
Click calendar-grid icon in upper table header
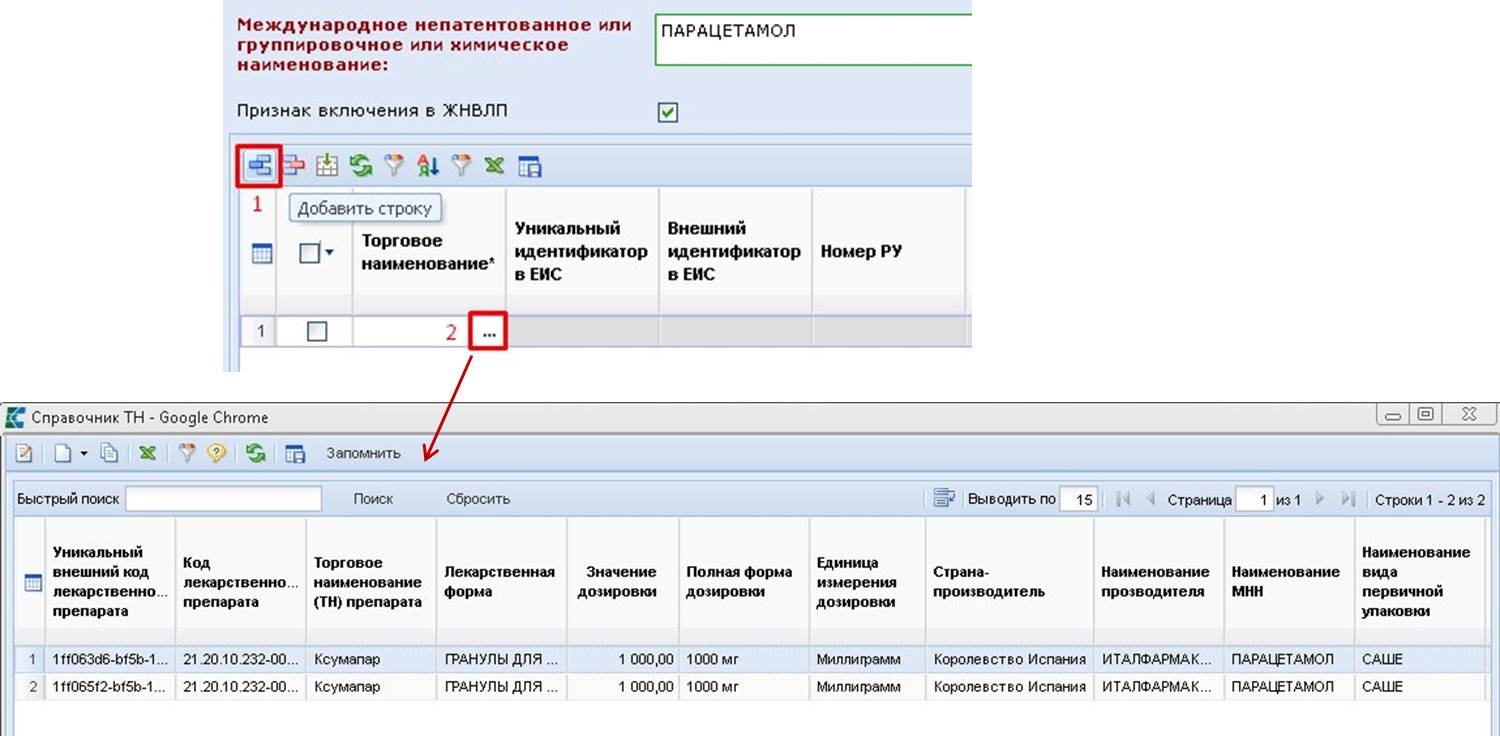pos(261,254)
